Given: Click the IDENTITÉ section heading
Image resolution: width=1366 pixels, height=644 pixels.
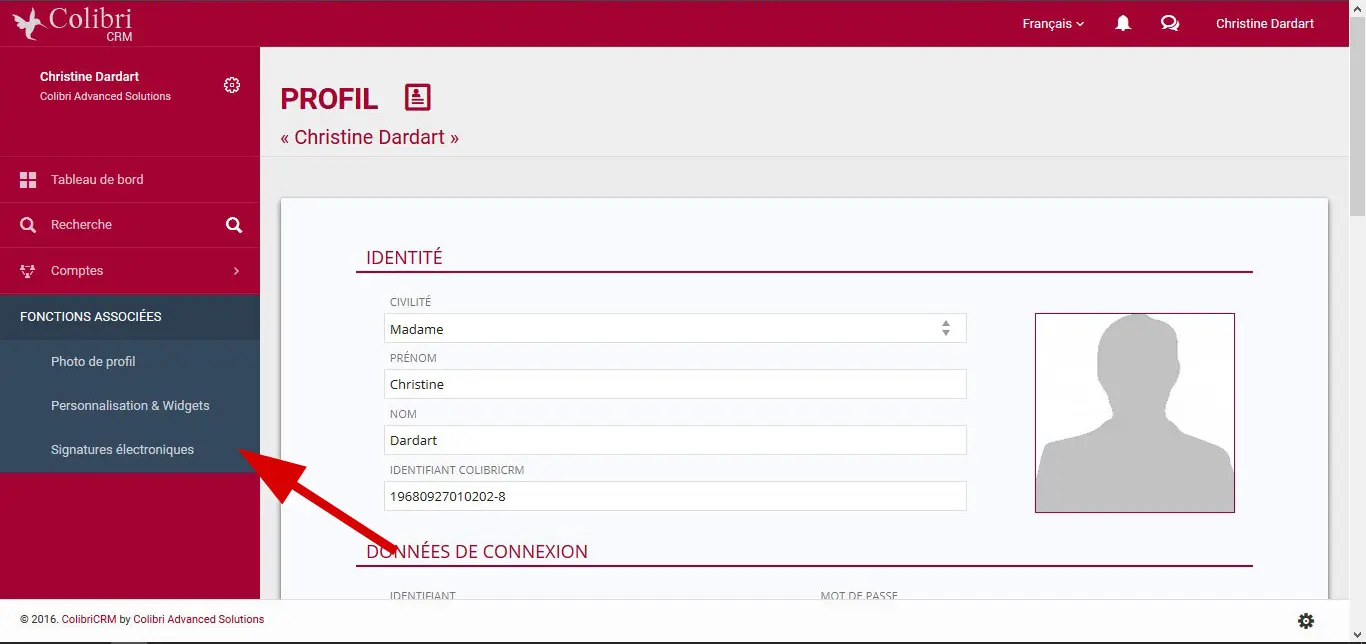Looking at the screenshot, I should tap(404, 258).
